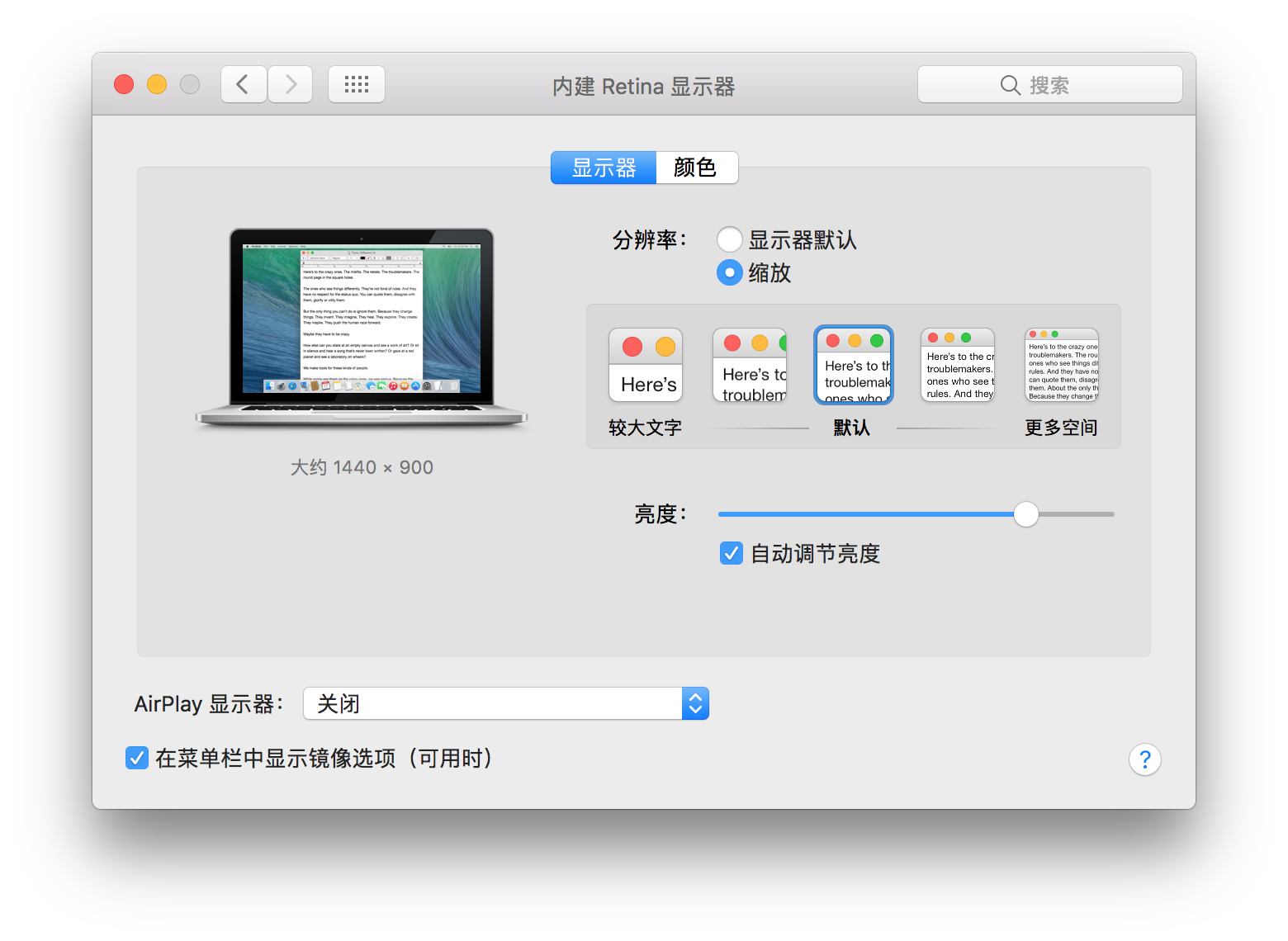Choose the 默认 scaling thumbnail
The height and width of the screenshot is (941, 1288).
pos(854,365)
